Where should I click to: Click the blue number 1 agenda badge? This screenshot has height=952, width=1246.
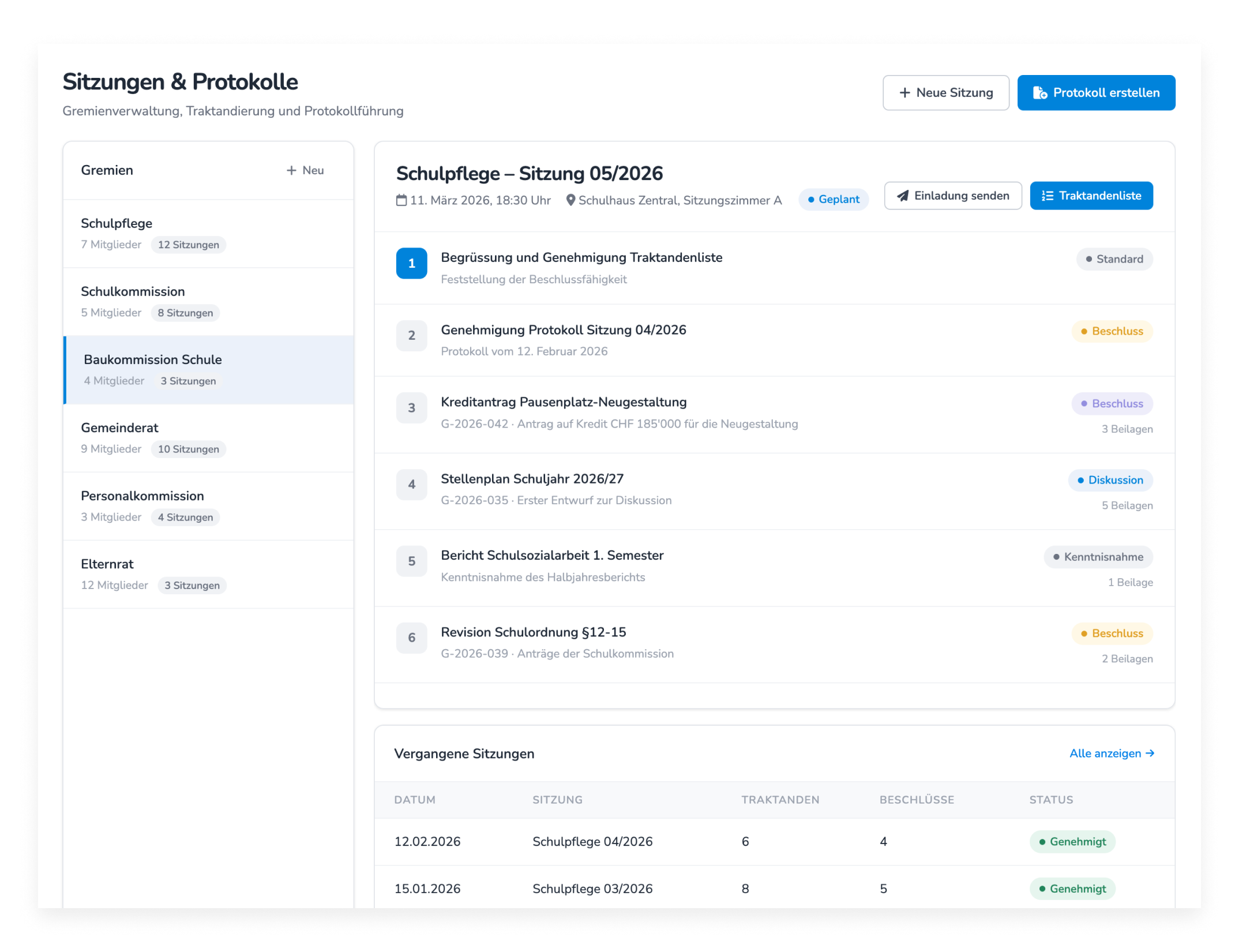tap(411, 264)
